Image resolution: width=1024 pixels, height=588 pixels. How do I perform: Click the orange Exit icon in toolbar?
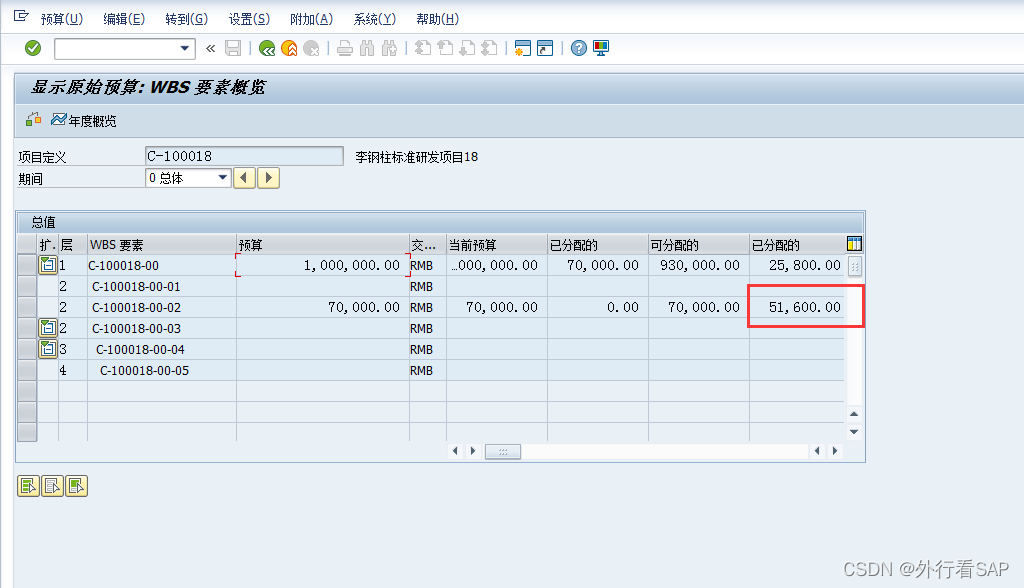pyautogui.click(x=289, y=48)
